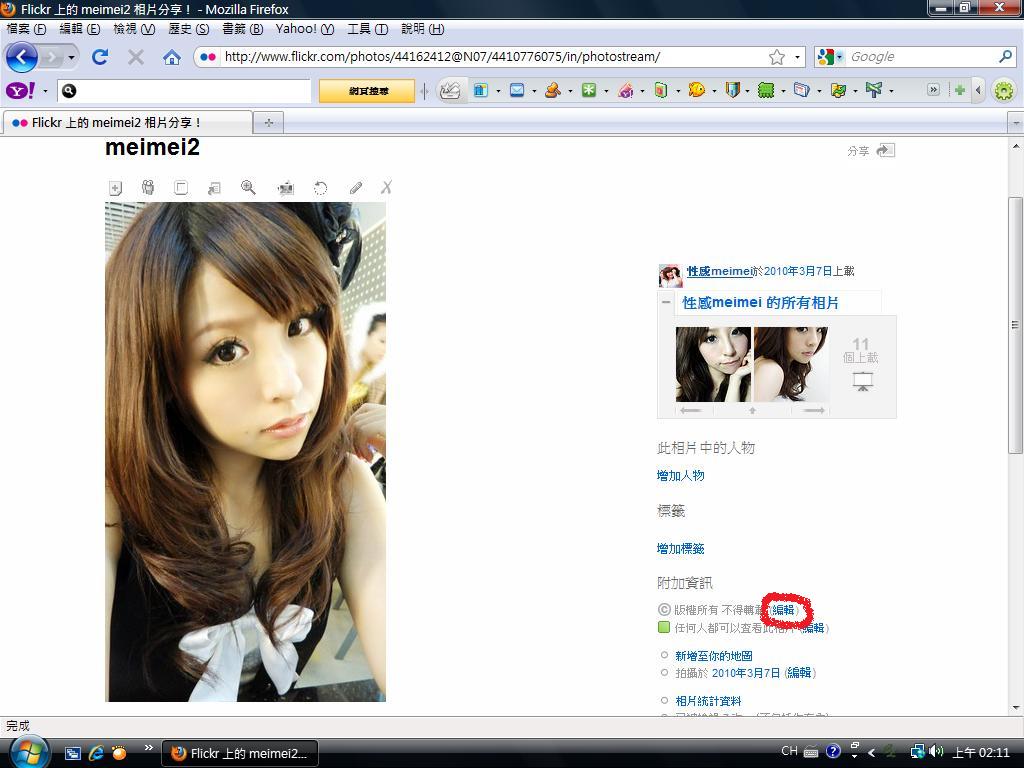Click 編輯 next to 拍攝於 2010年3月7日
This screenshot has width=1024, height=768.
(799, 673)
